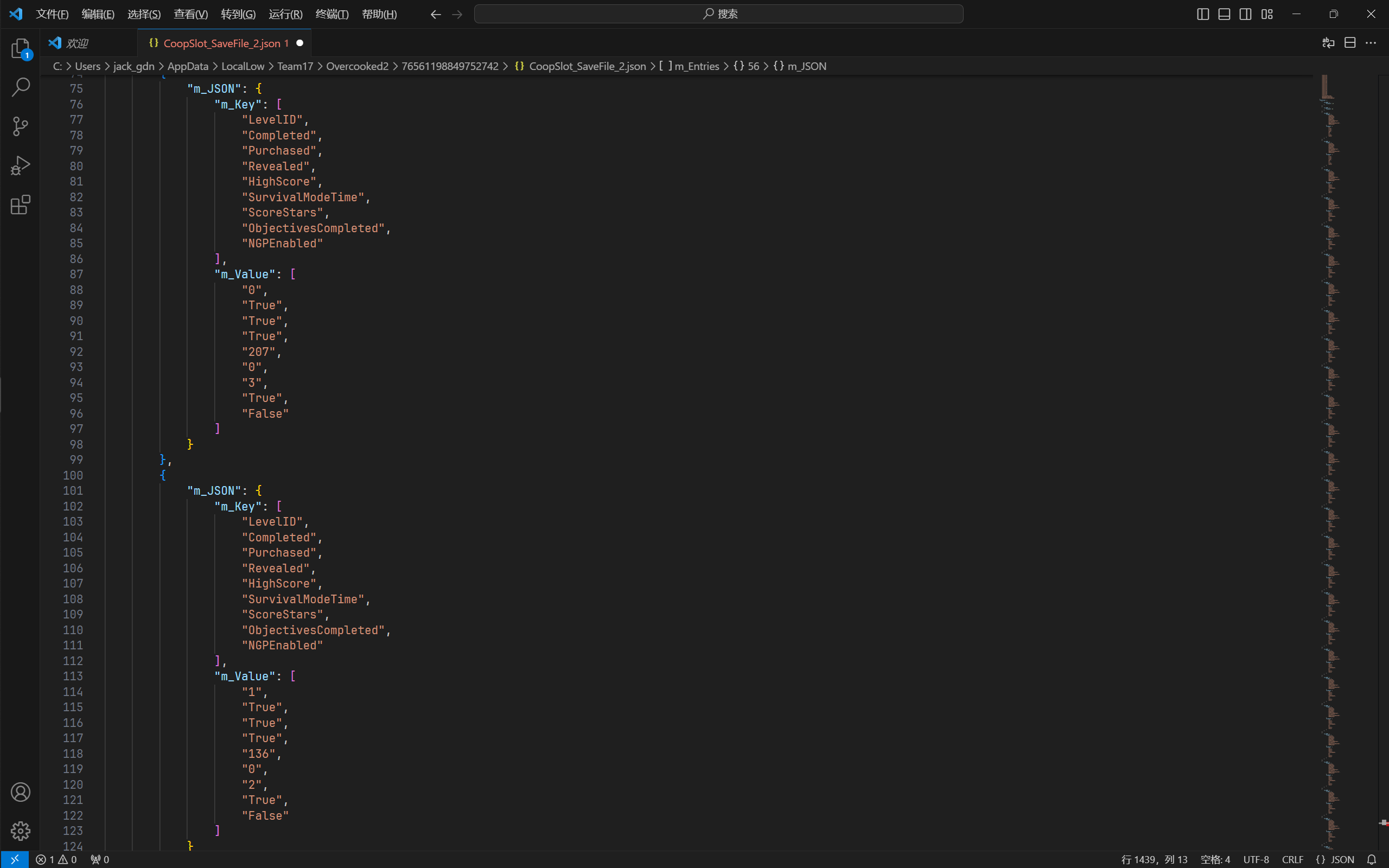The width and height of the screenshot is (1389, 868).
Task: Click the CRLF line ending selector
Action: pyautogui.click(x=1292, y=859)
